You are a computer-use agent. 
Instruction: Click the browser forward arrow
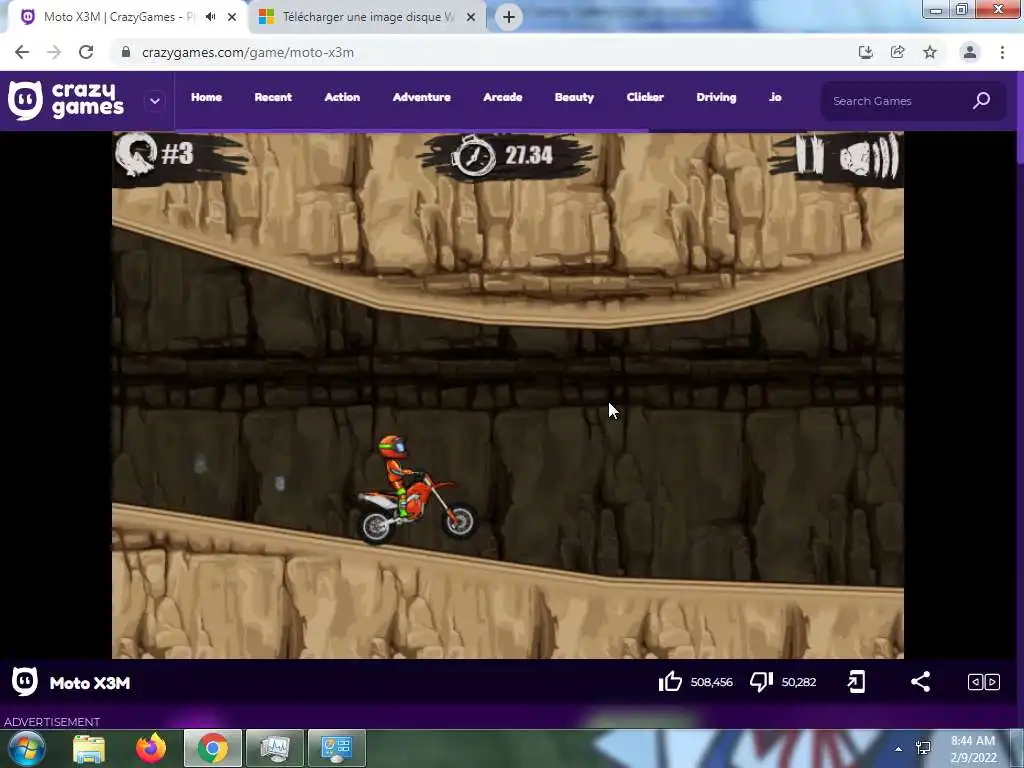coord(54,52)
